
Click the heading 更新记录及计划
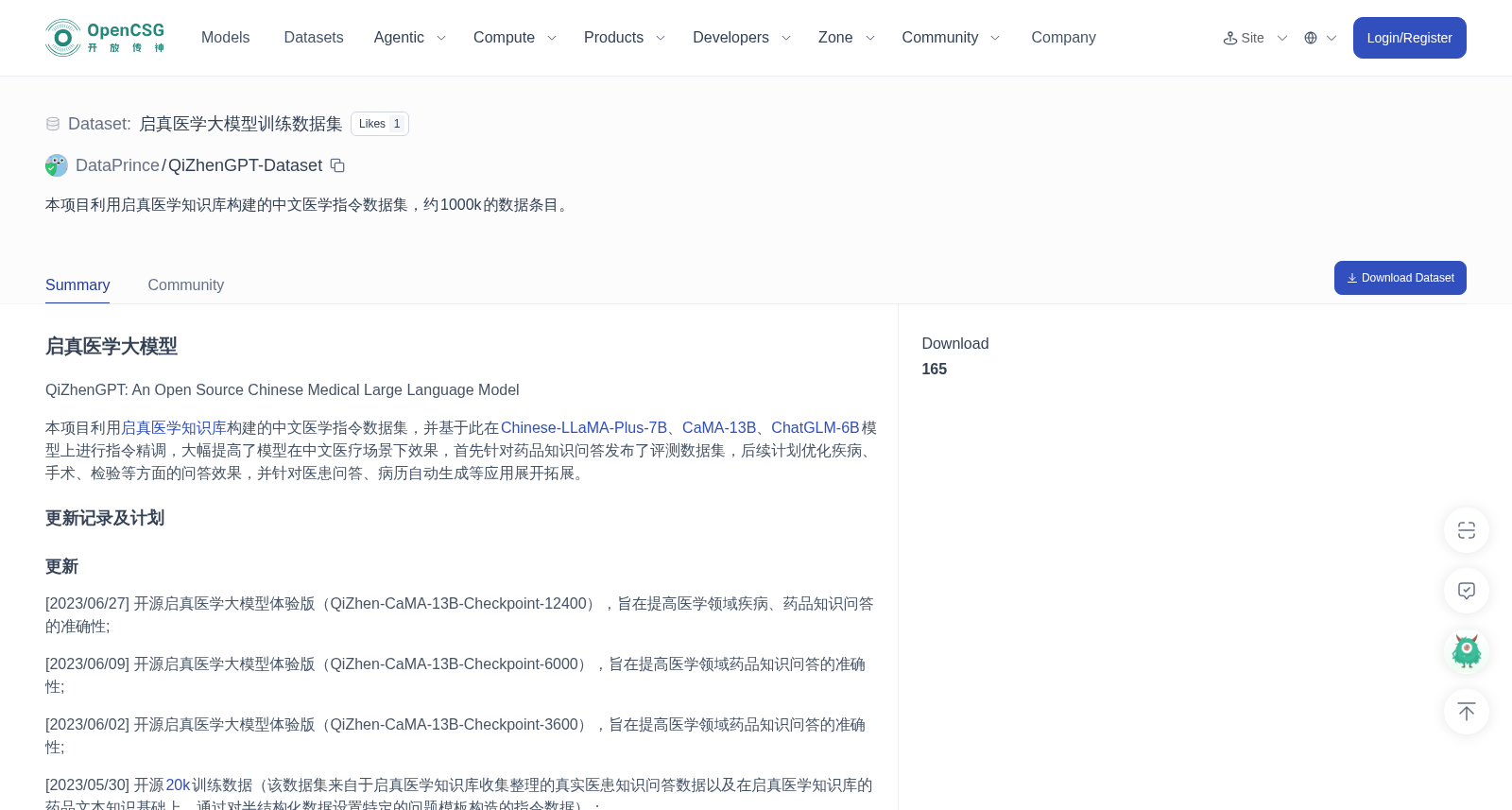[x=105, y=518]
